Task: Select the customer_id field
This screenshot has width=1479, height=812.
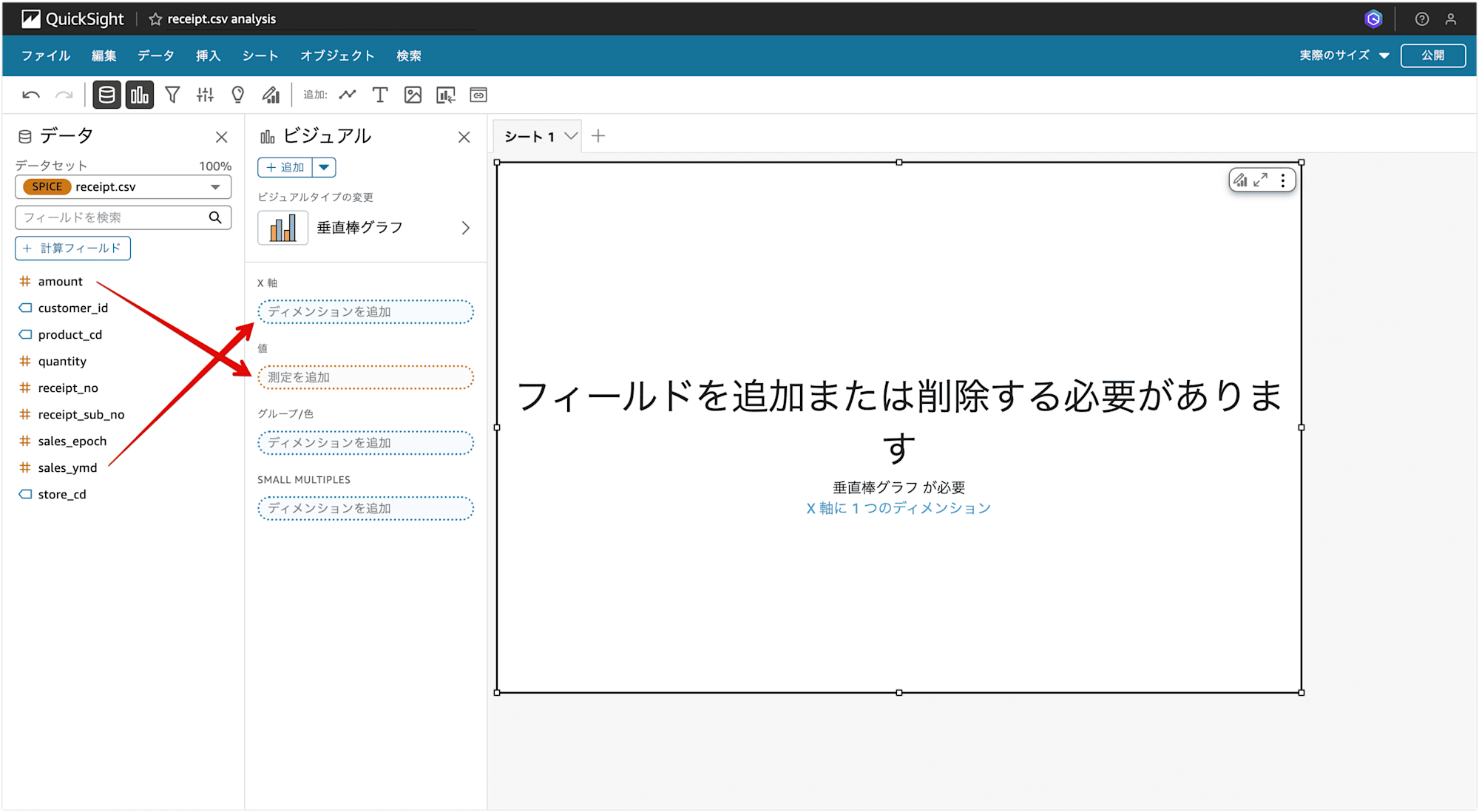Action: (x=73, y=308)
